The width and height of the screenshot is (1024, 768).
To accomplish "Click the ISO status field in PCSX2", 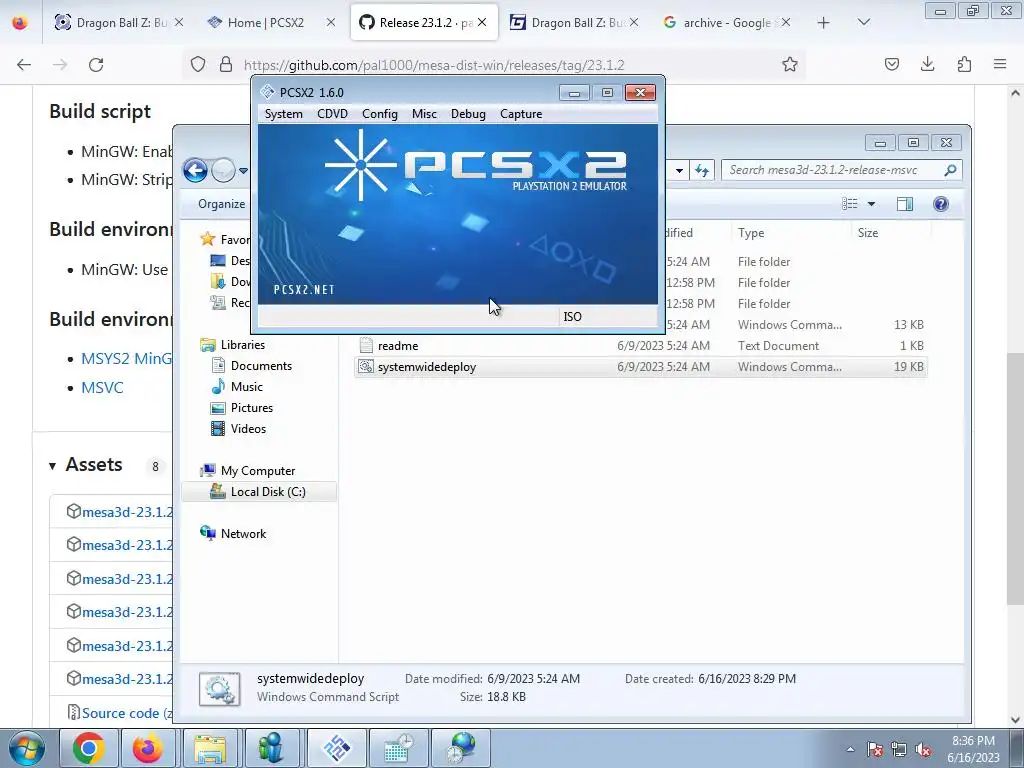I will click(x=609, y=317).
